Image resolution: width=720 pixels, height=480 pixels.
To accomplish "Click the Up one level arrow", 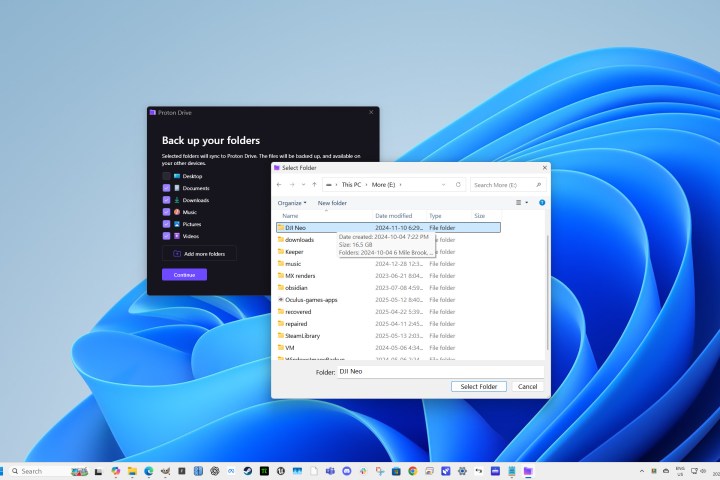I will point(314,185).
